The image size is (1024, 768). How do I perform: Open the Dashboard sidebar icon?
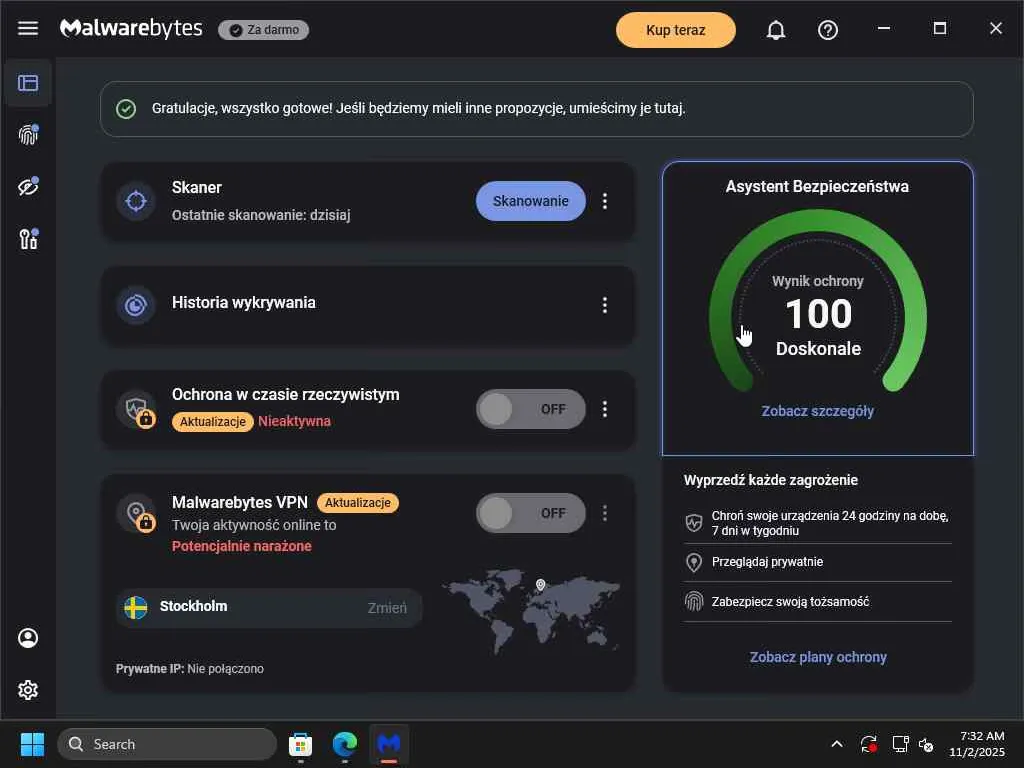28,83
